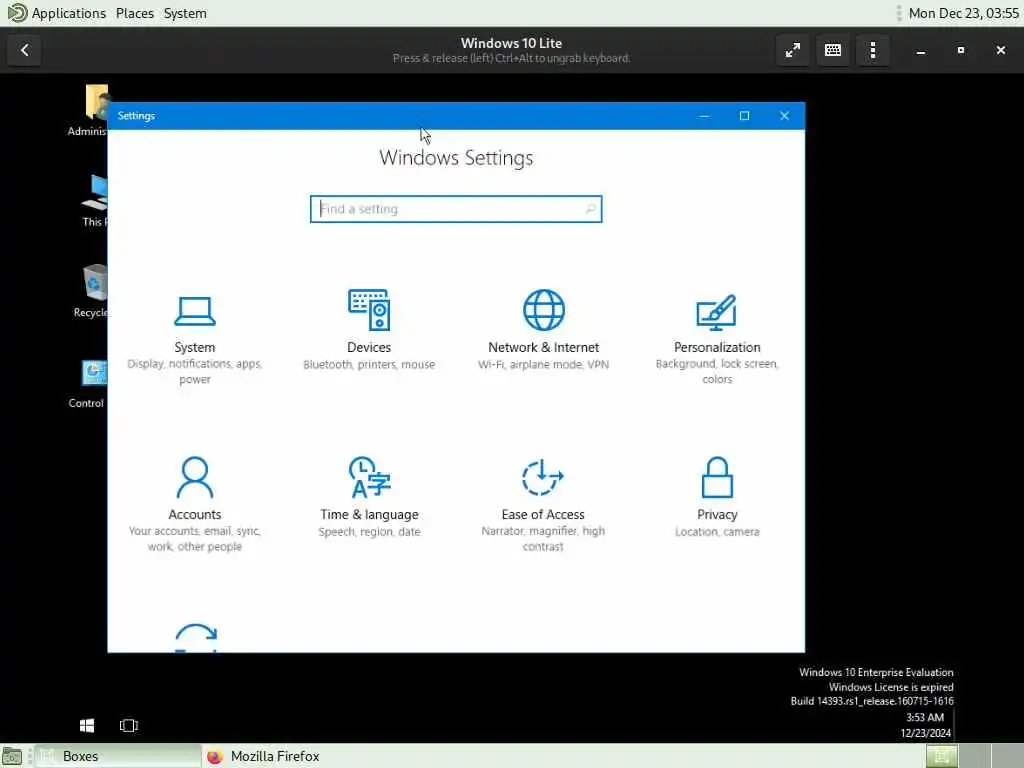
Task: Click the Windows Settings heading
Action: 456,158
